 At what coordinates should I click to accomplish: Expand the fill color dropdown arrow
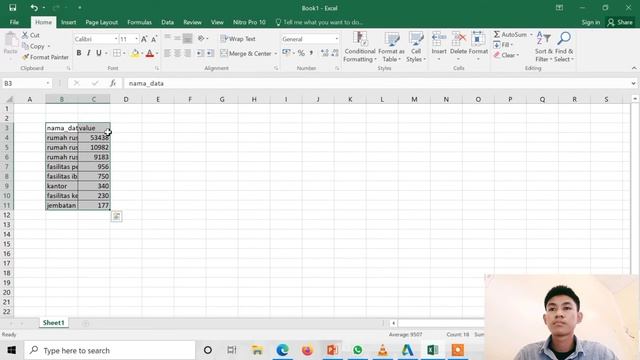(x=142, y=53)
